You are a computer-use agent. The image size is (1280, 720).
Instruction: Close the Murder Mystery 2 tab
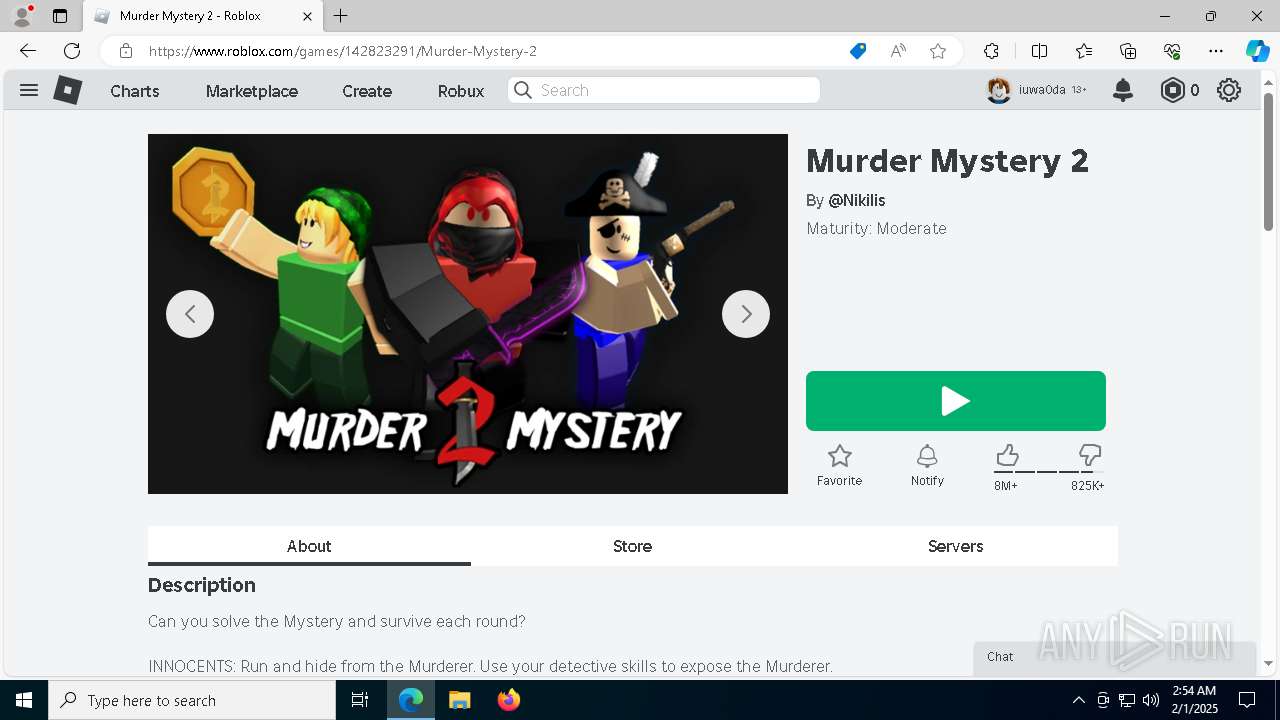pyautogui.click(x=307, y=16)
